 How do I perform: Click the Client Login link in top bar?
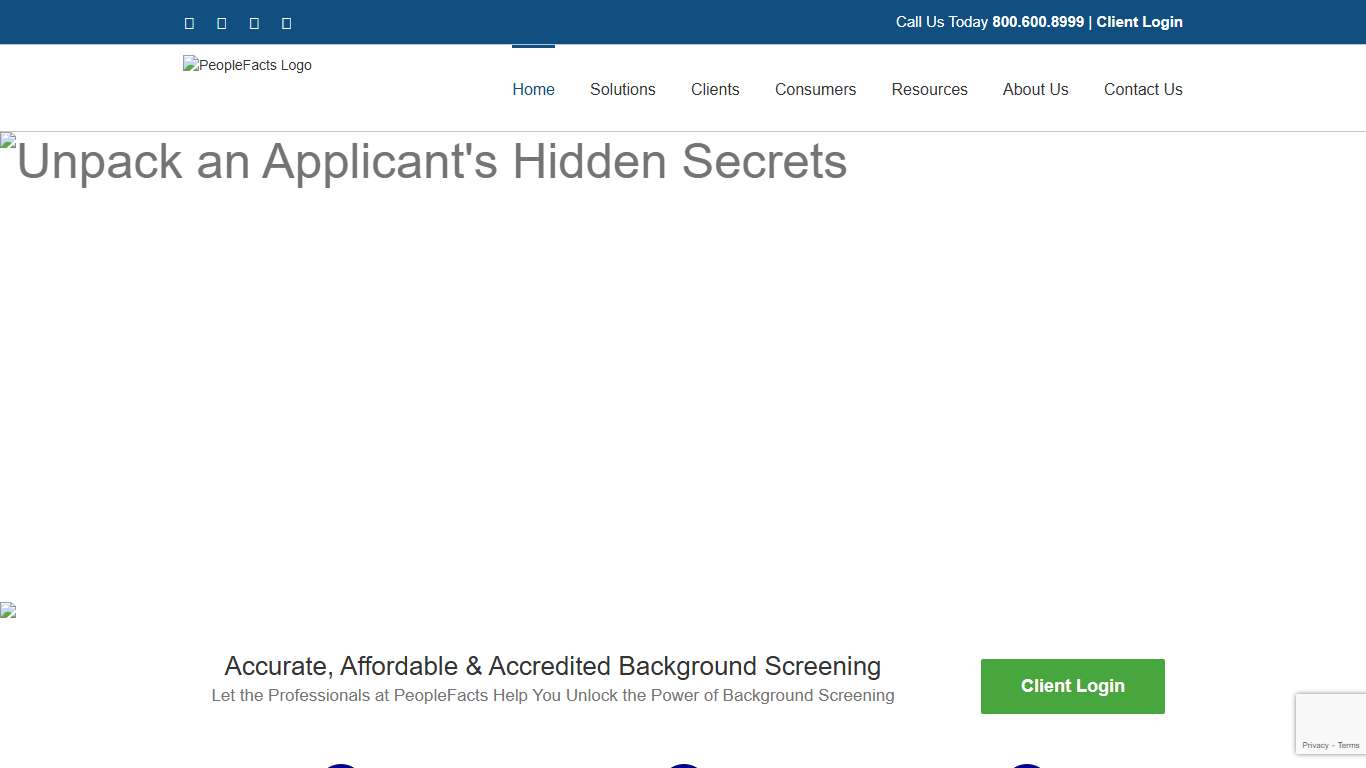[x=1139, y=21]
